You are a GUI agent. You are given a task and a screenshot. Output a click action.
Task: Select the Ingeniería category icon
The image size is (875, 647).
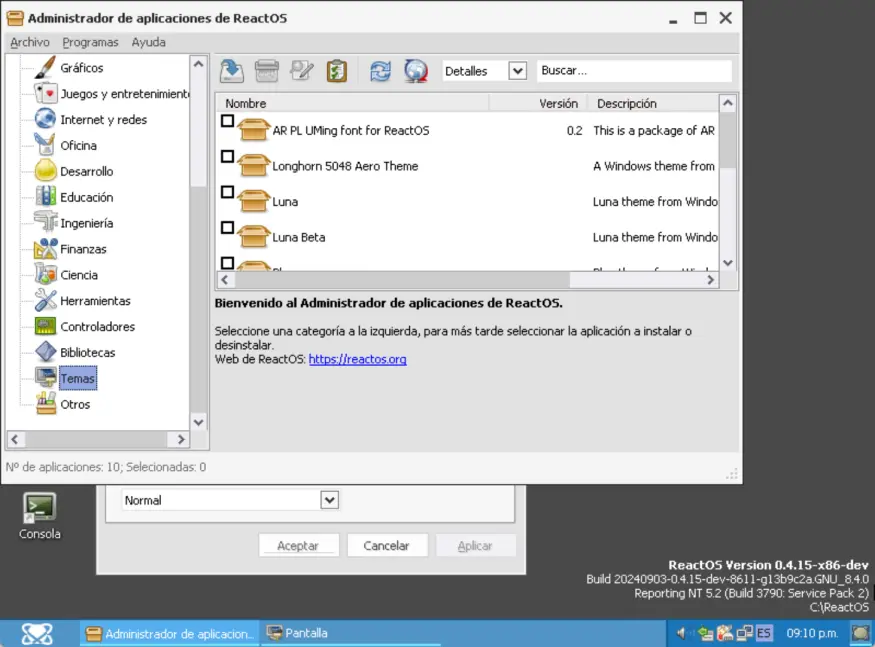(x=45, y=223)
